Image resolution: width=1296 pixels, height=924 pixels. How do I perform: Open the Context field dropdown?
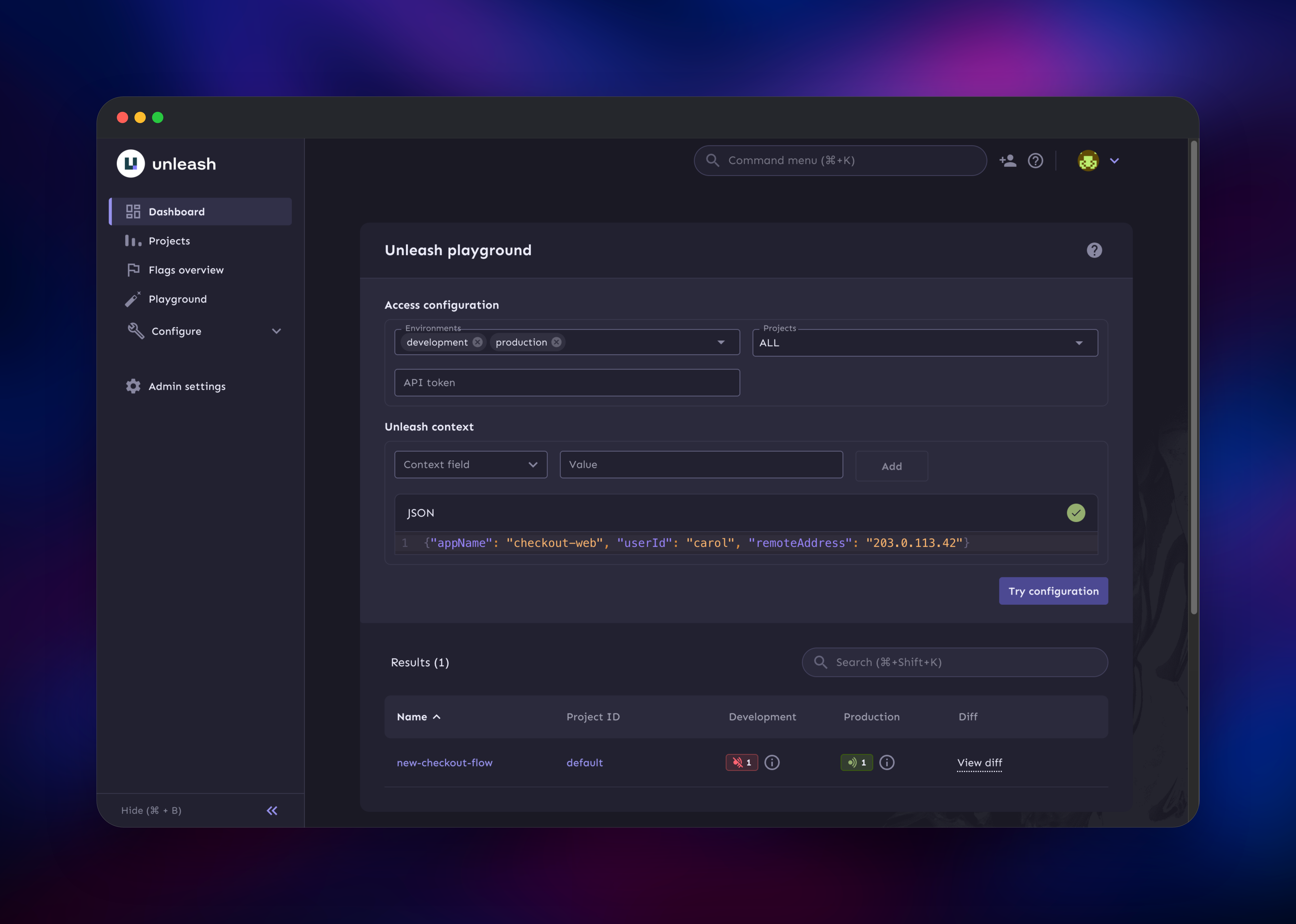[471, 465]
